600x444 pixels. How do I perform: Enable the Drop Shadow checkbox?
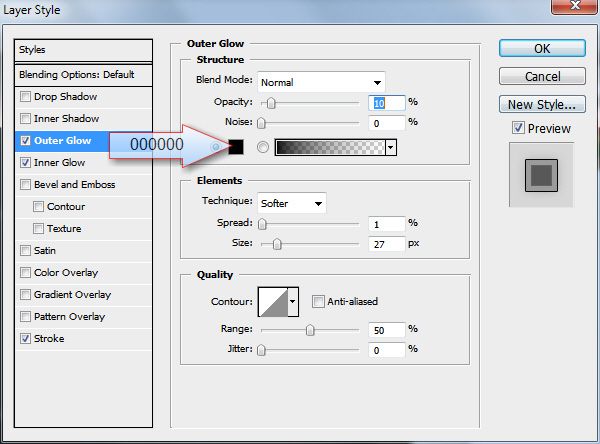[25, 96]
